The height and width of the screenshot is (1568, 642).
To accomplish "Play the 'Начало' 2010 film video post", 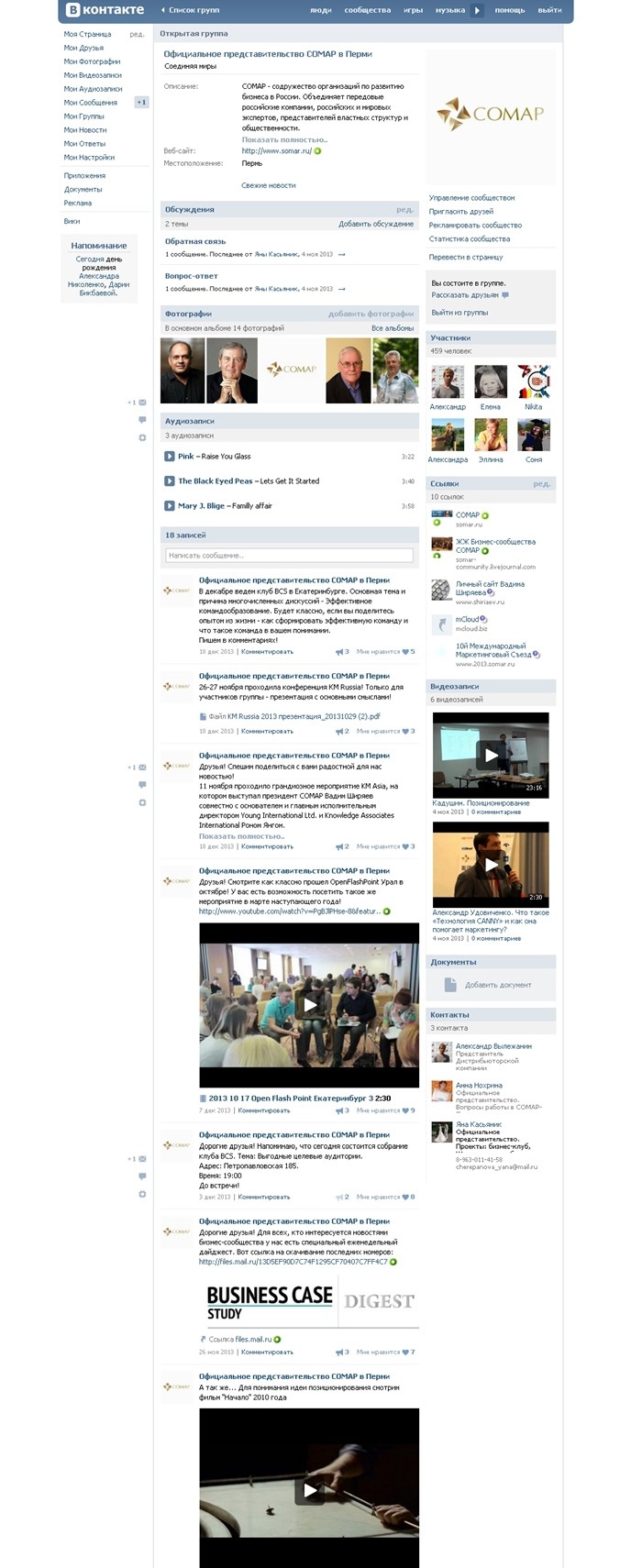I will coord(309,1490).
